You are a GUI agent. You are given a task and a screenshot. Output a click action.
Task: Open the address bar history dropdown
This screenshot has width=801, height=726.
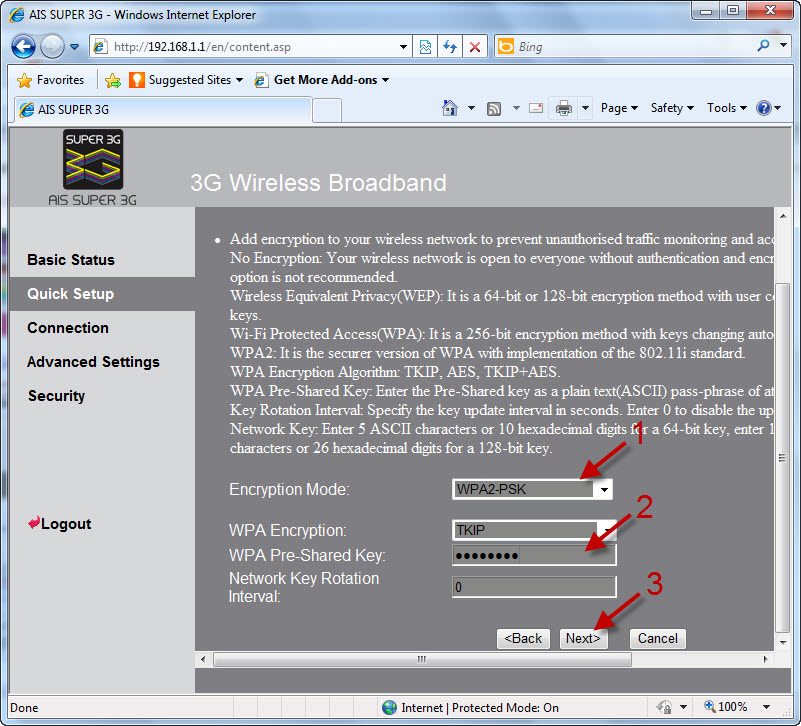pyautogui.click(x=403, y=47)
